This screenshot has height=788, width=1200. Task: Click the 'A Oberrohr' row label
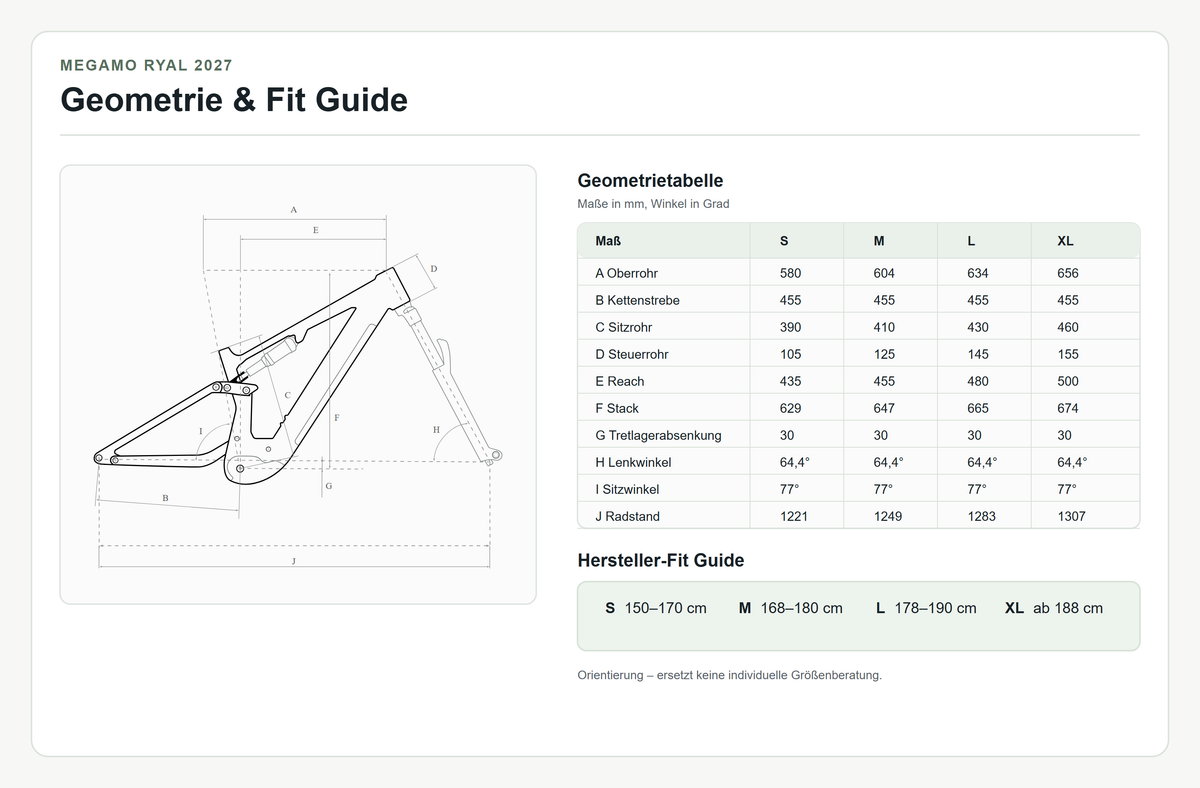[626, 273]
